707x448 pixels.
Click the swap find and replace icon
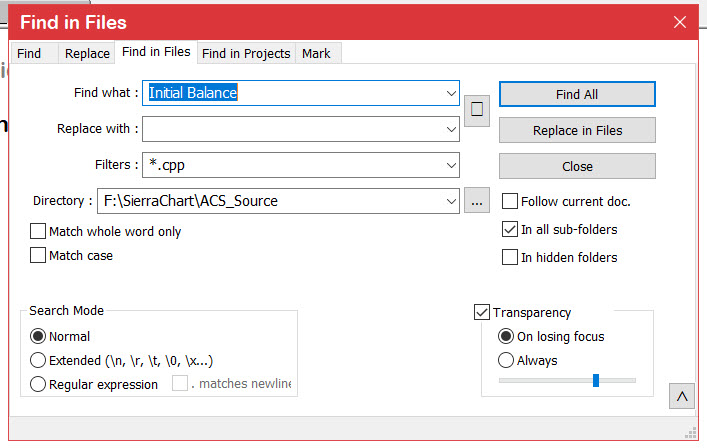click(x=477, y=110)
